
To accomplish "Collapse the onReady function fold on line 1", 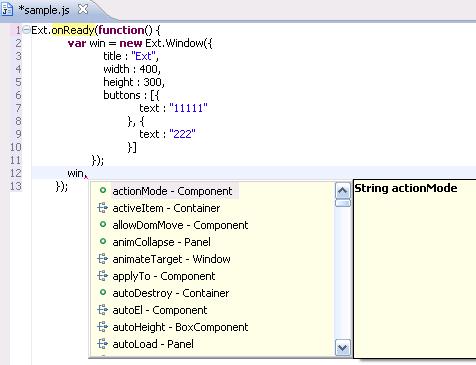I will (x=26, y=30).
